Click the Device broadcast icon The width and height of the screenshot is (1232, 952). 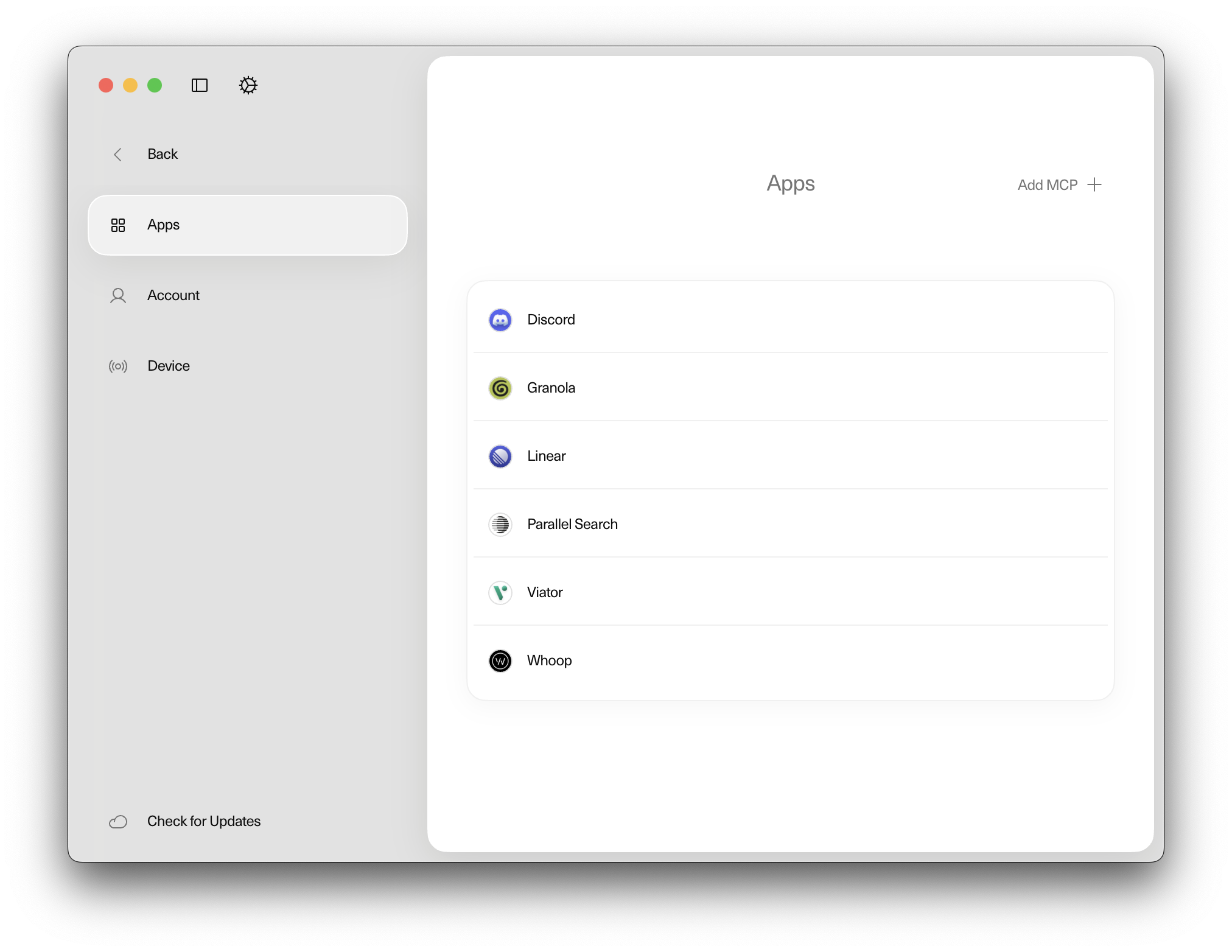pos(118,366)
